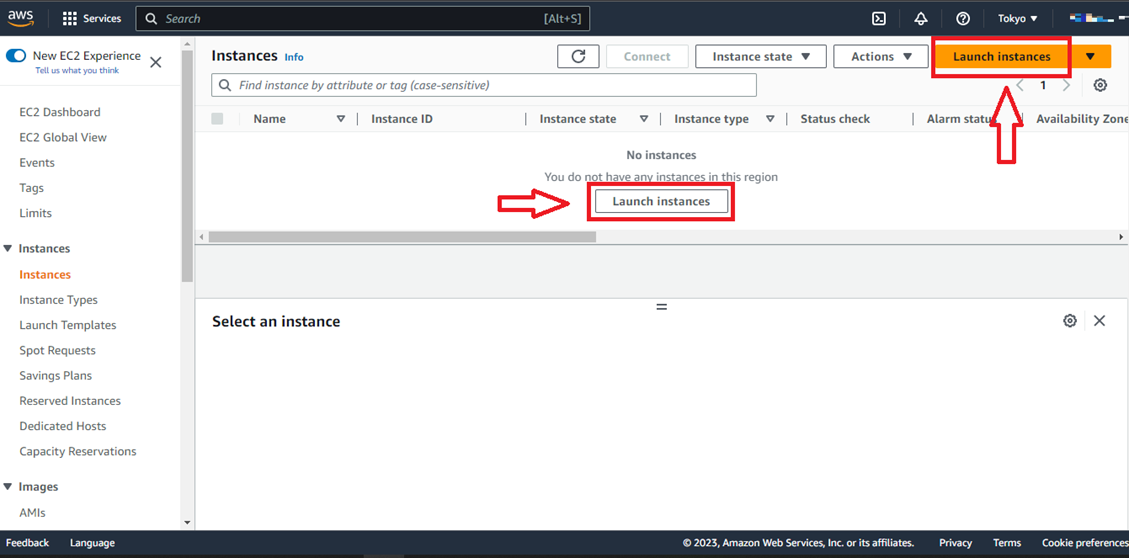The width and height of the screenshot is (1129, 558).
Task: Go to the next page arrow
Action: click(1066, 85)
